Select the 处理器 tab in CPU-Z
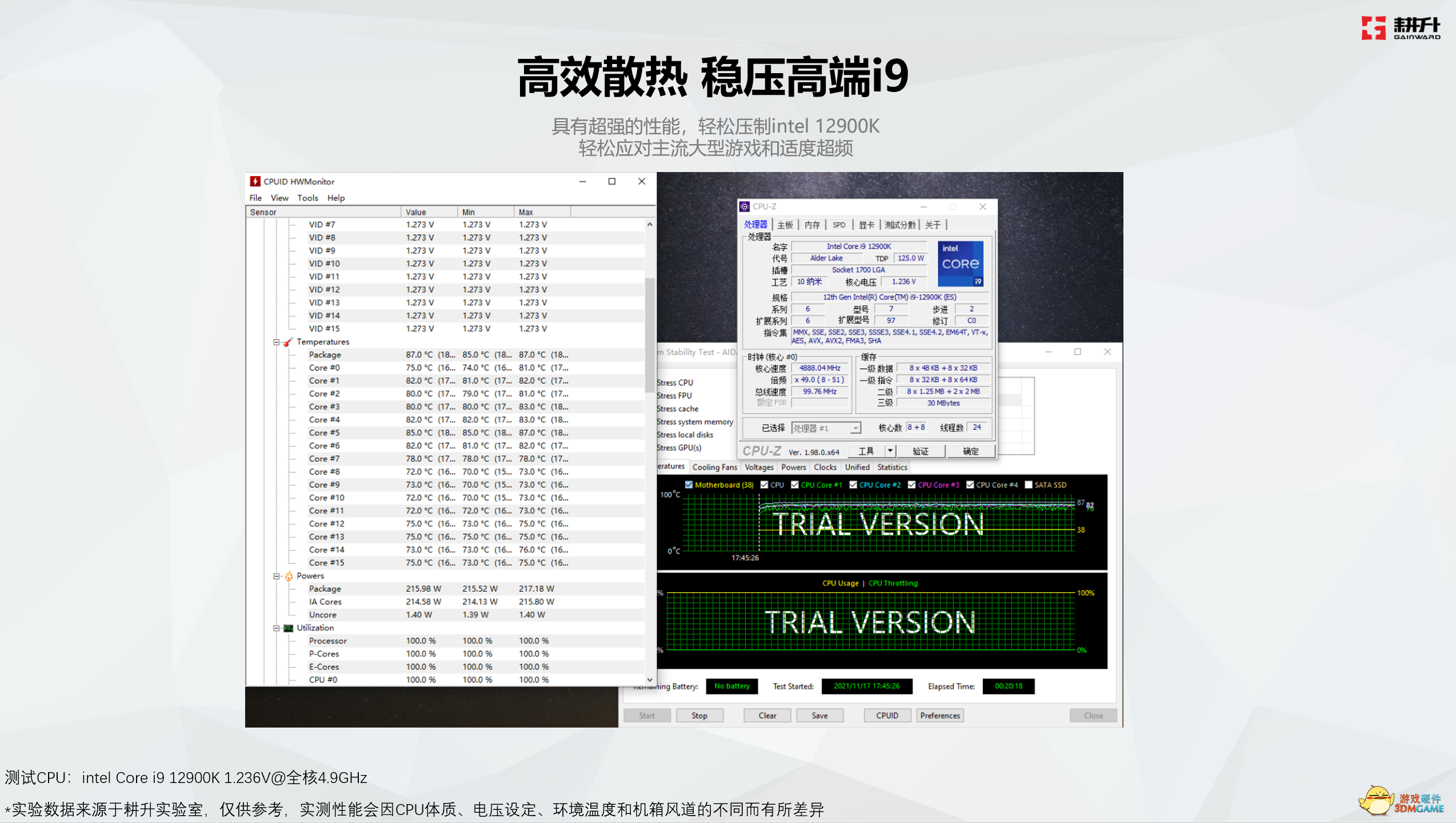The height and width of the screenshot is (823, 1456). 755,225
